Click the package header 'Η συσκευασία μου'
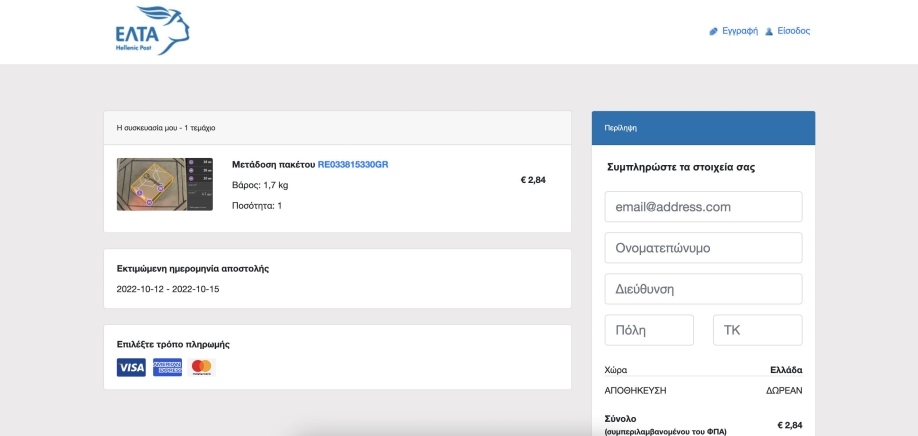 [x=166, y=128]
